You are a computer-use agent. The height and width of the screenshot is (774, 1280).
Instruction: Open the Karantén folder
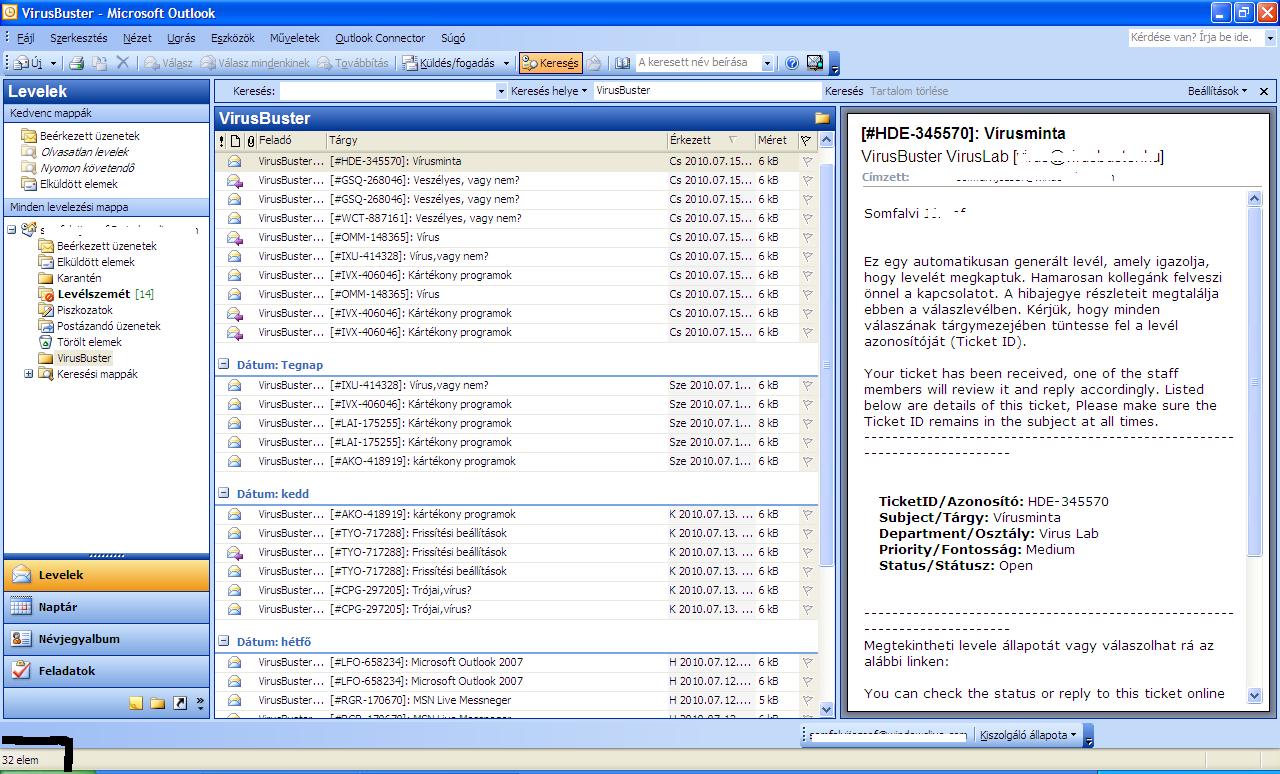coord(70,278)
